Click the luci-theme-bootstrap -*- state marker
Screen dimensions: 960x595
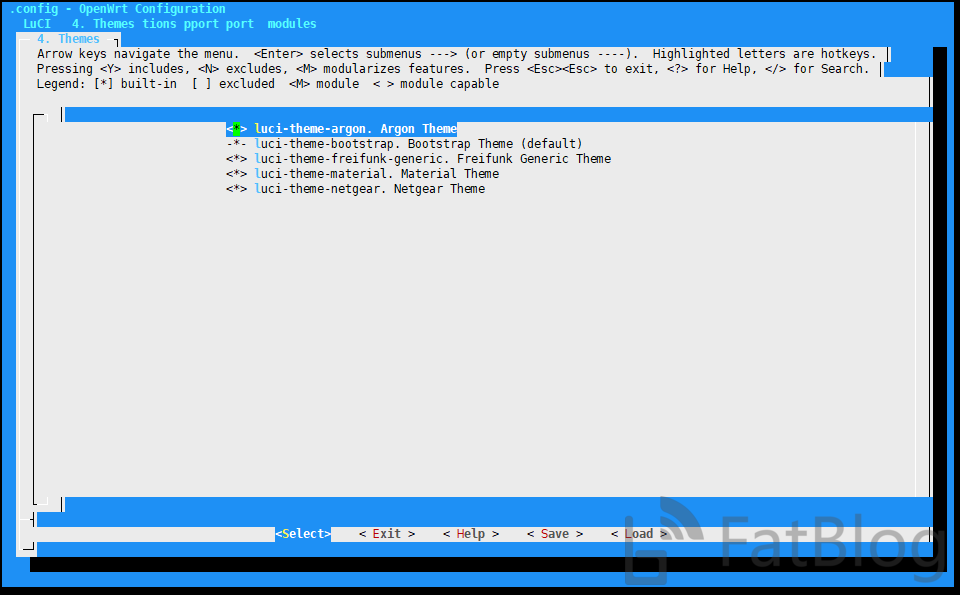(236, 144)
